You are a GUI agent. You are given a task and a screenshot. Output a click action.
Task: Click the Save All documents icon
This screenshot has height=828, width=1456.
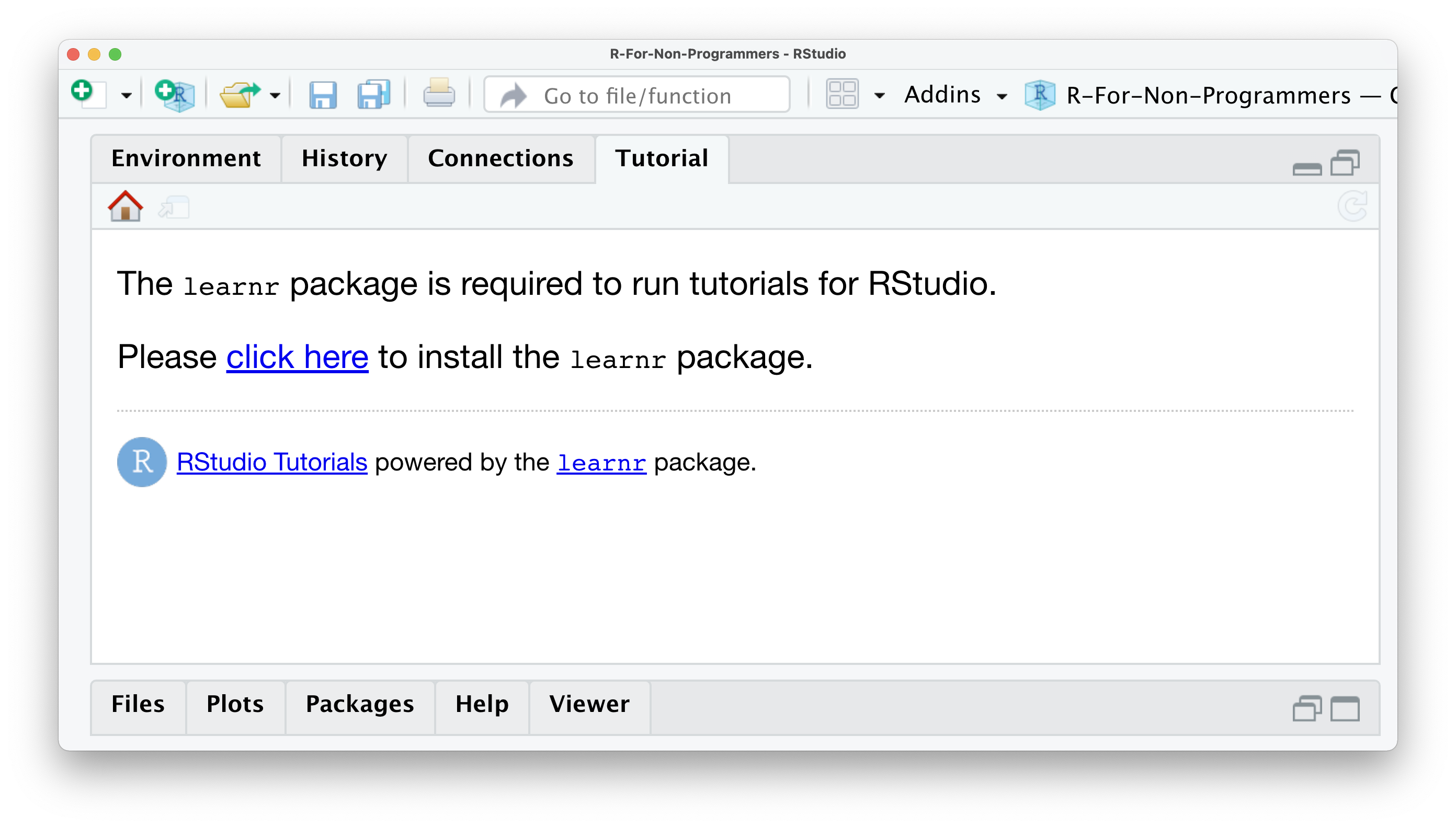coord(373,95)
